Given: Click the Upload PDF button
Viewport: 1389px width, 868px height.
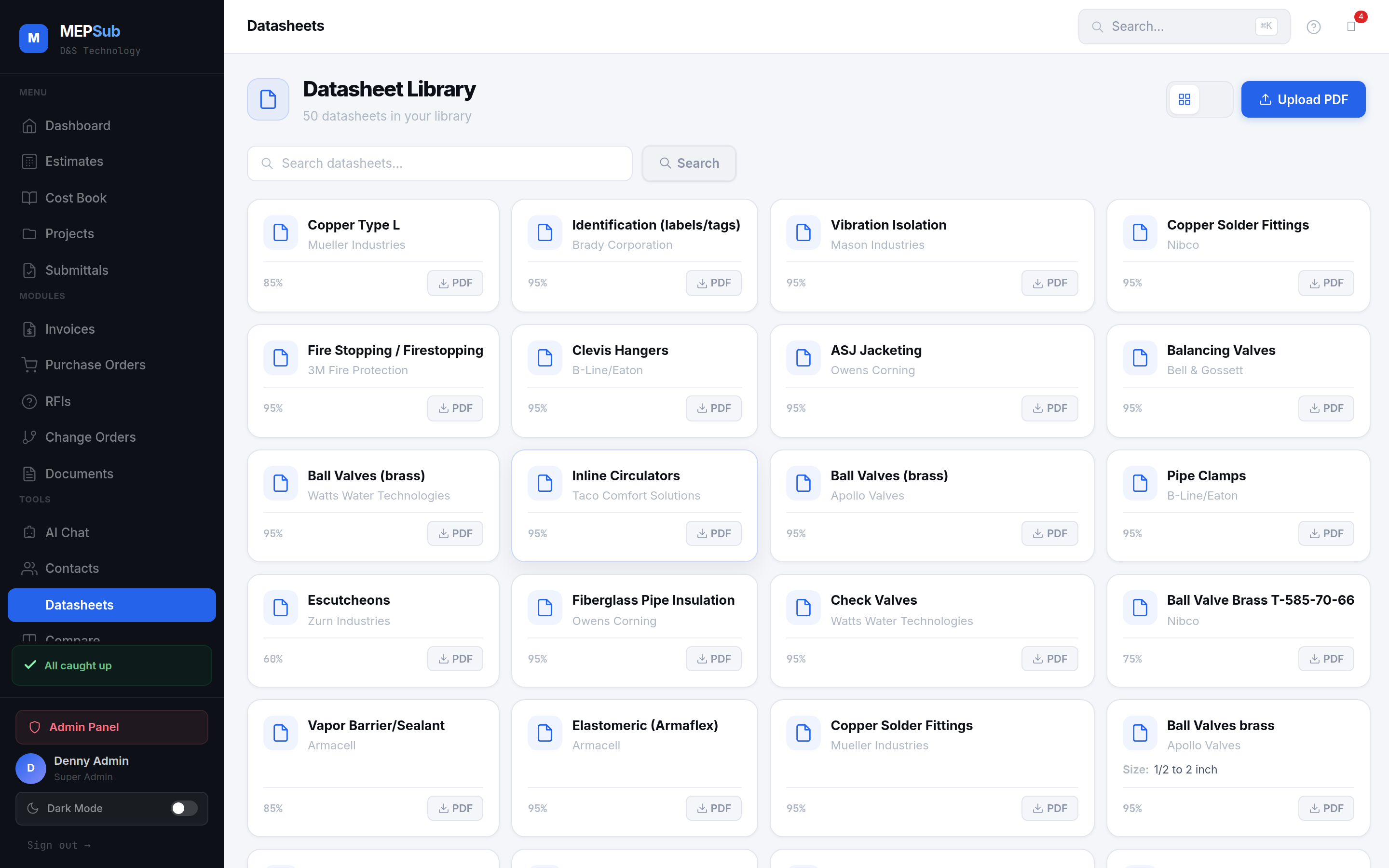Looking at the screenshot, I should click(x=1303, y=99).
